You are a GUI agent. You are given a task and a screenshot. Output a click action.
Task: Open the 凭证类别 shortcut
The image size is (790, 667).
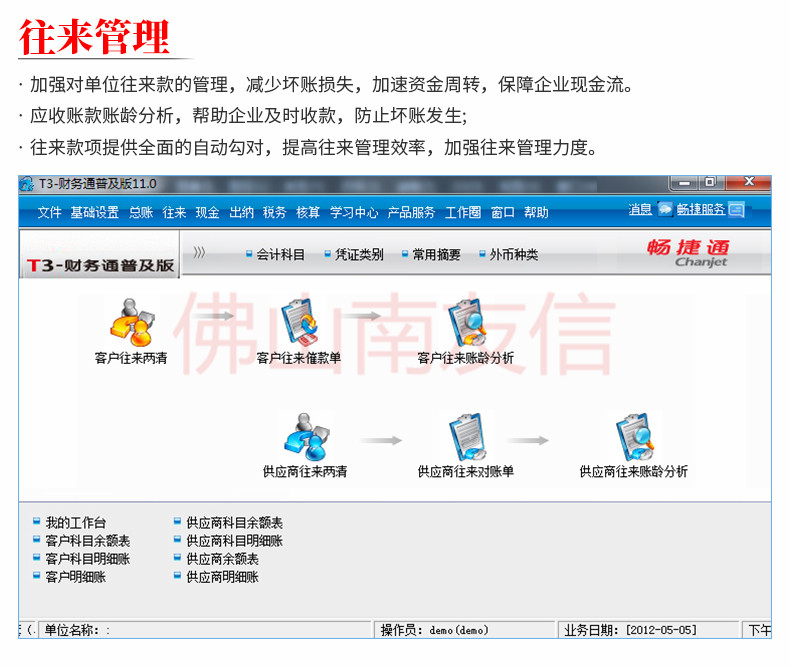pyautogui.click(x=354, y=255)
